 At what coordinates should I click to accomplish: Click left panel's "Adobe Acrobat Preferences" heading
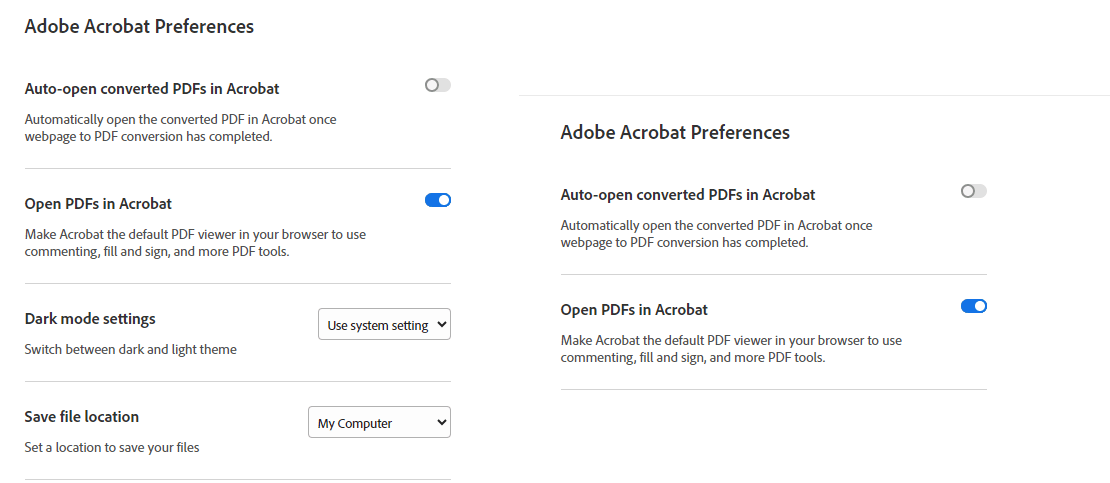point(139,27)
